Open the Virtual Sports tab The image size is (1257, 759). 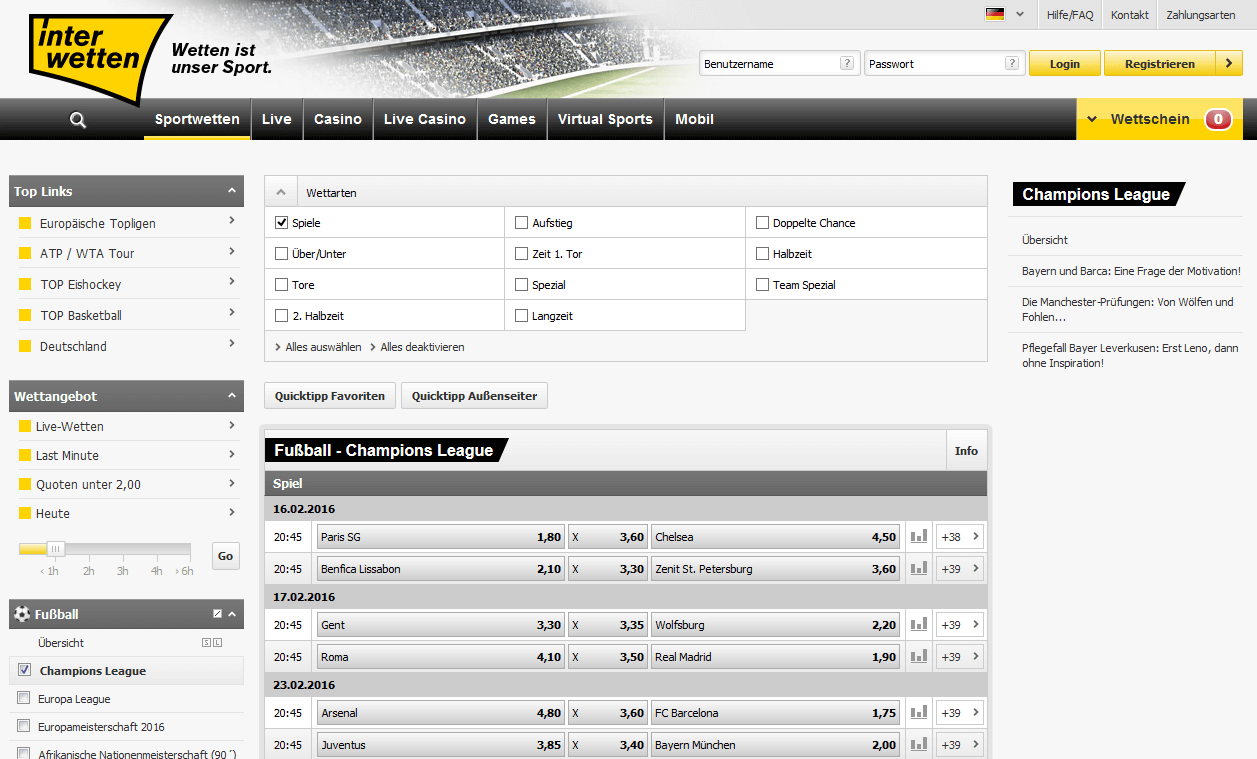605,119
